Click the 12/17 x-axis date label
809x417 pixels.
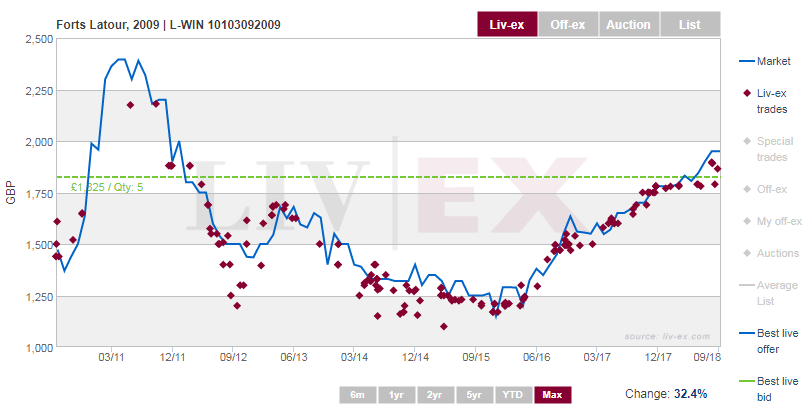click(658, 357)
